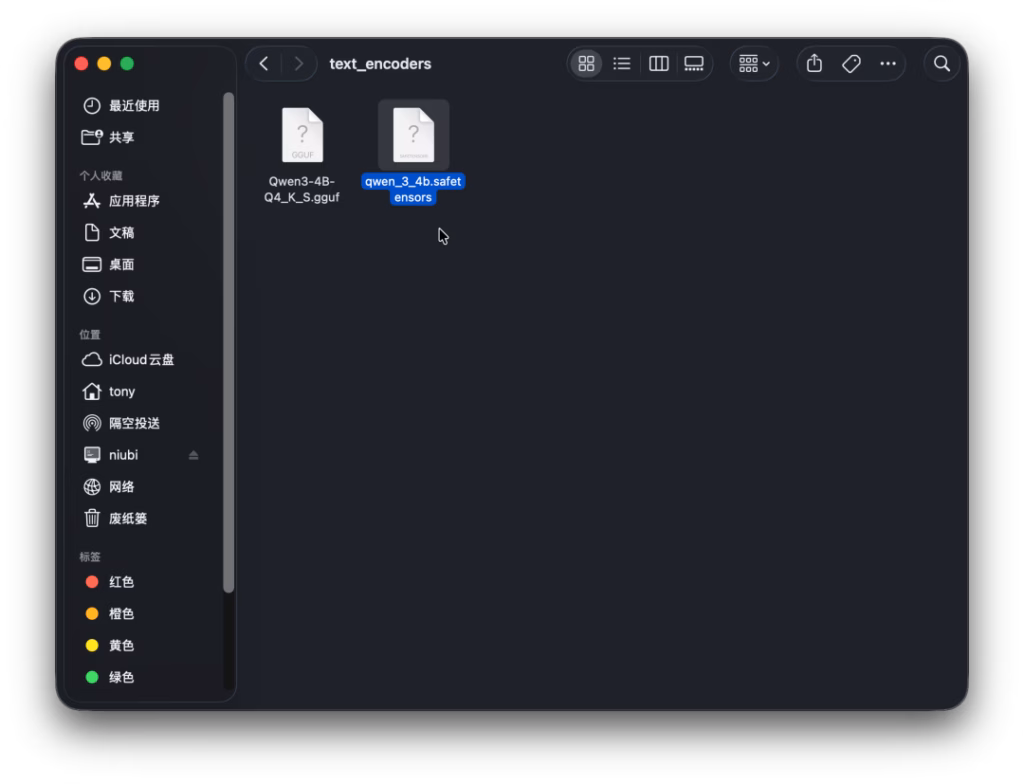1024x784 pixels.
Task: Click the Finder back navigation arrow
Action: pos(264,64)
